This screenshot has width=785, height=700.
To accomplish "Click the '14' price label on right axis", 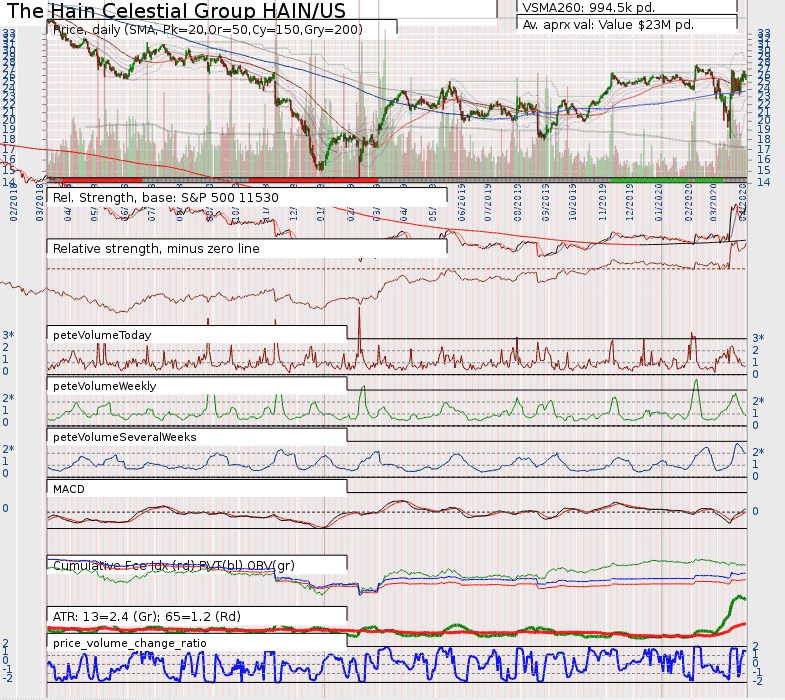I will pyautogui.click(x=763, y=182).
